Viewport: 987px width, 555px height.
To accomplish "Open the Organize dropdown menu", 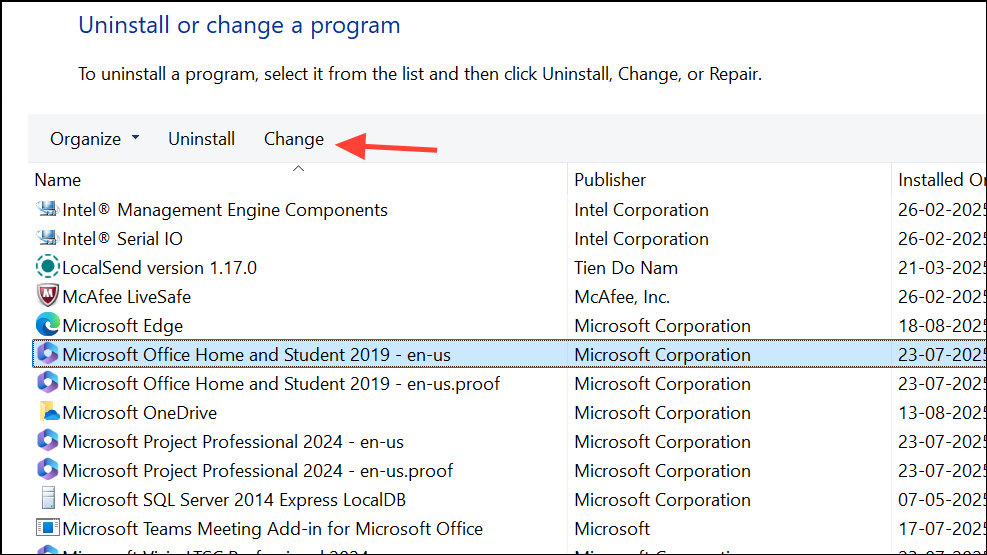I will 94,139.
